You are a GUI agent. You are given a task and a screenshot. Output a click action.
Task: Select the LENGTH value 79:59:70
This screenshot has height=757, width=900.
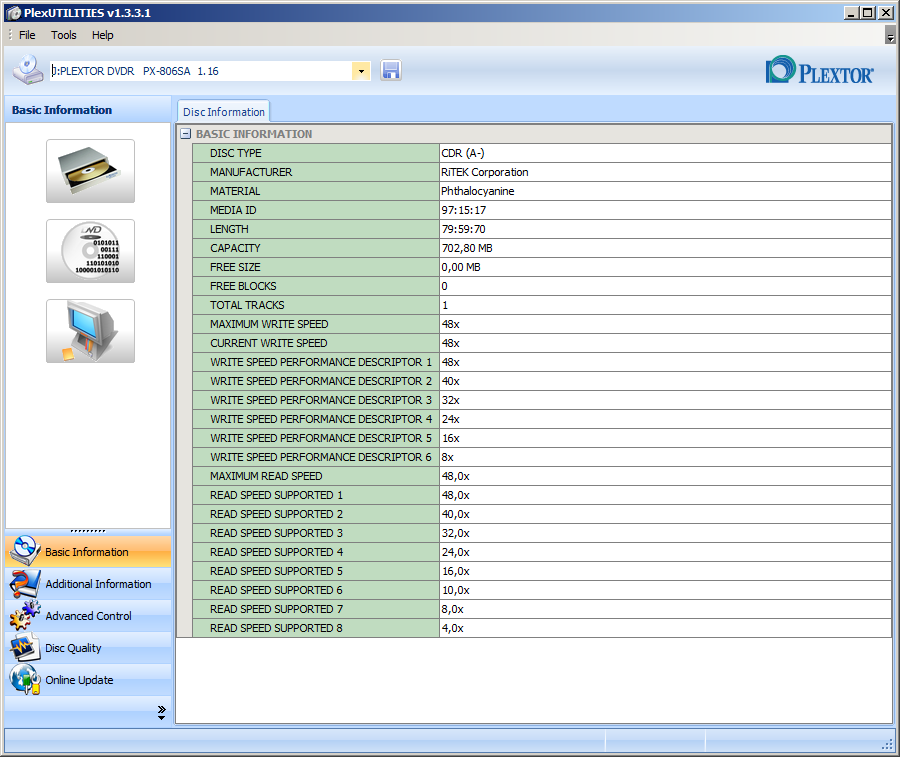pyautogui.click(x=463, y=229)
